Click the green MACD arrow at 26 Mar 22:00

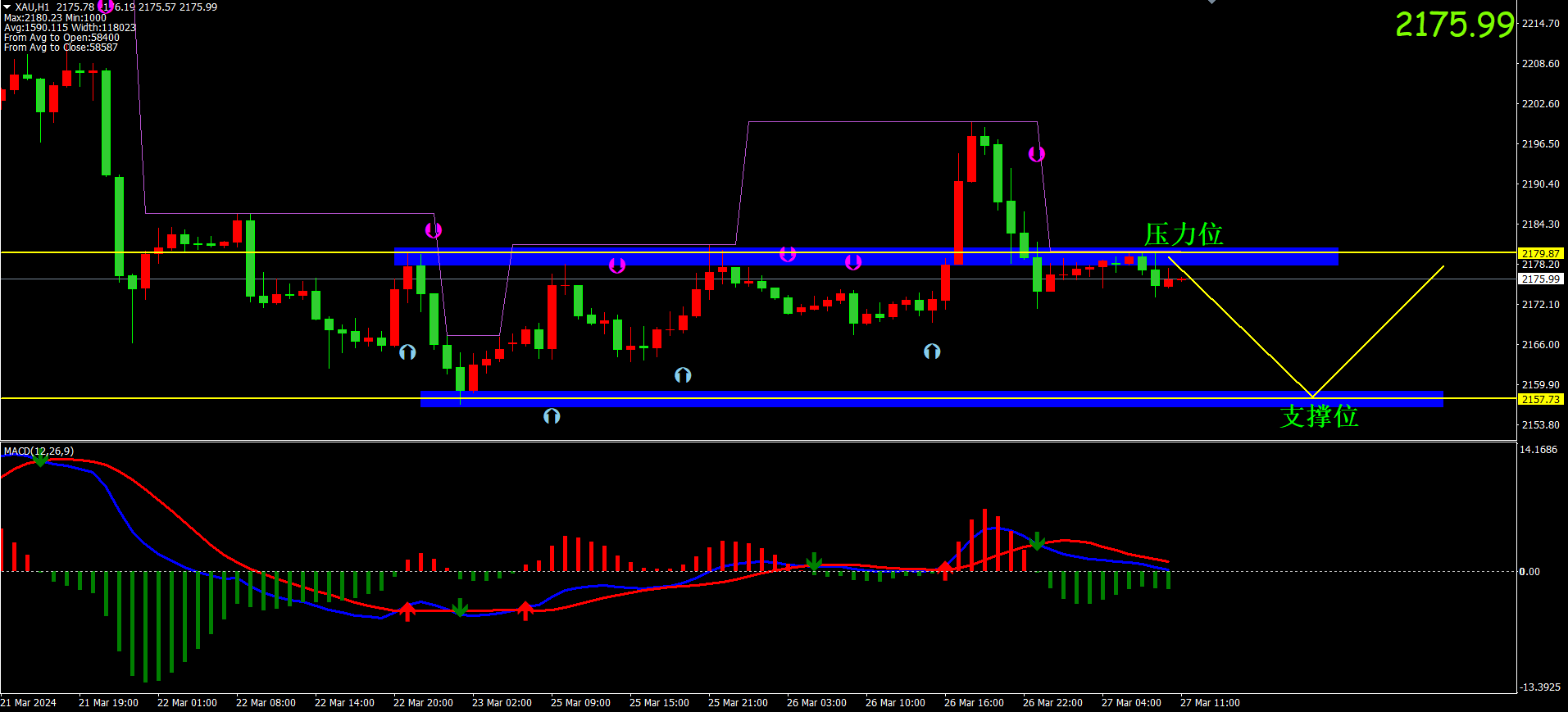point(1037,542)
